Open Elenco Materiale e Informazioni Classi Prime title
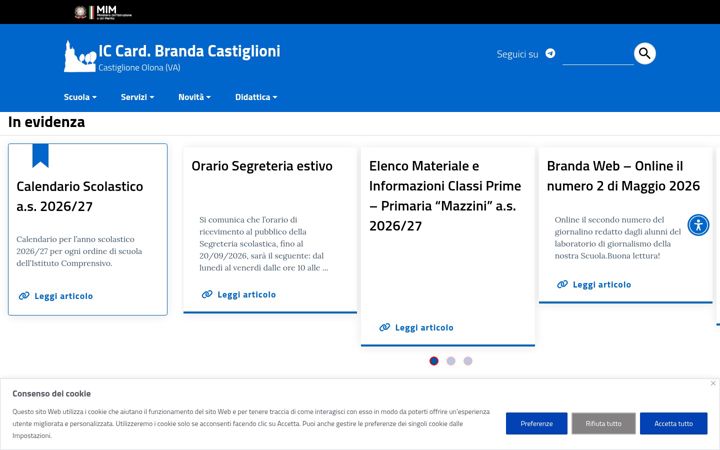This screenshot has height=450, width=720. click(445, 196)
